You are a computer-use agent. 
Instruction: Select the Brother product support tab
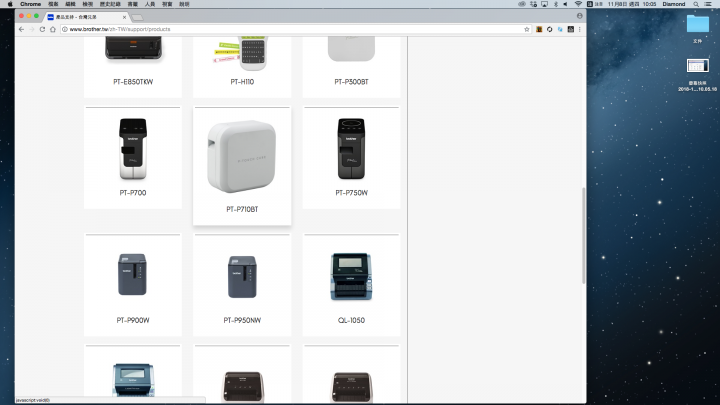point(87,17)
